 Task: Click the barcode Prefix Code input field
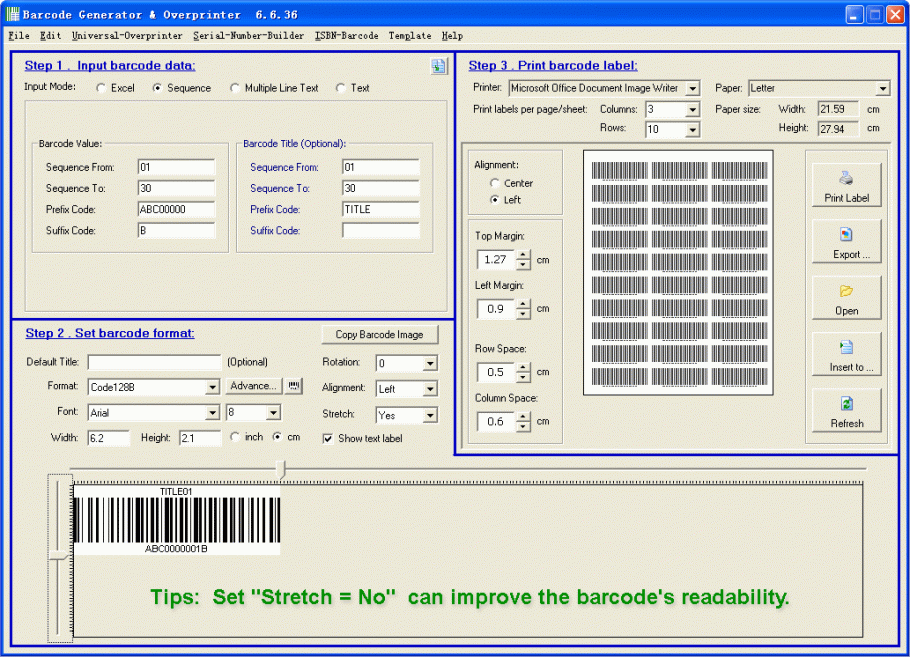pos(177,209)
